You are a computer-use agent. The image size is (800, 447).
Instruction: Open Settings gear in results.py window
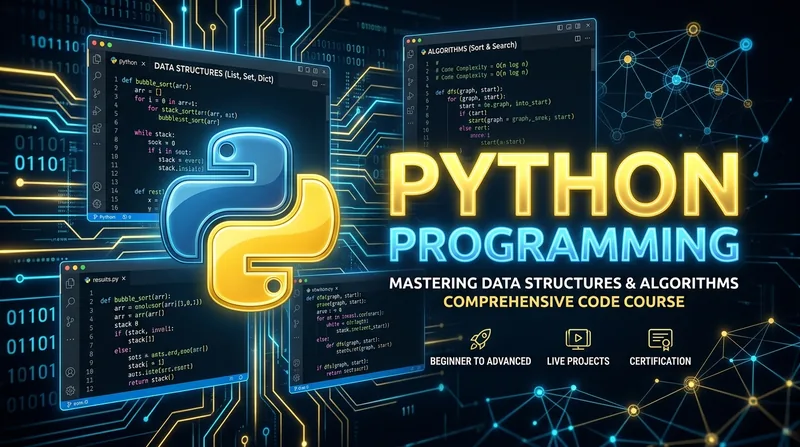pos(70,390)
